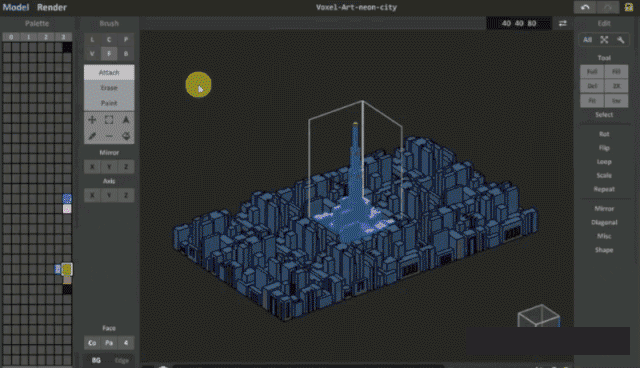Edit the model size 40 40 80 field

pyautogui.click(x=519, y=23)
